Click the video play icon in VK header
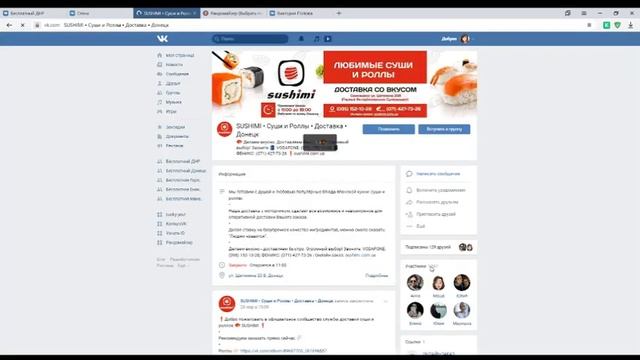 [x=328, y=39]
